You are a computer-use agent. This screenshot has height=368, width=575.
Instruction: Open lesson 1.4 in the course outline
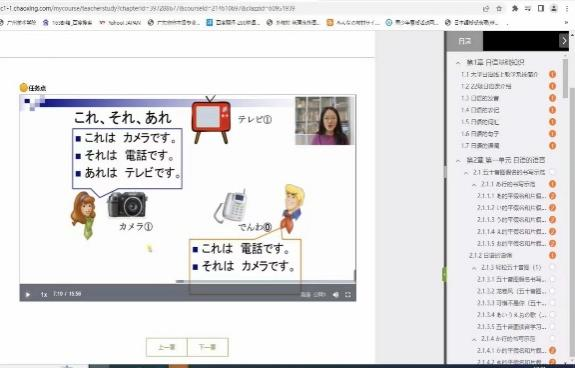(x=480, y=110)
